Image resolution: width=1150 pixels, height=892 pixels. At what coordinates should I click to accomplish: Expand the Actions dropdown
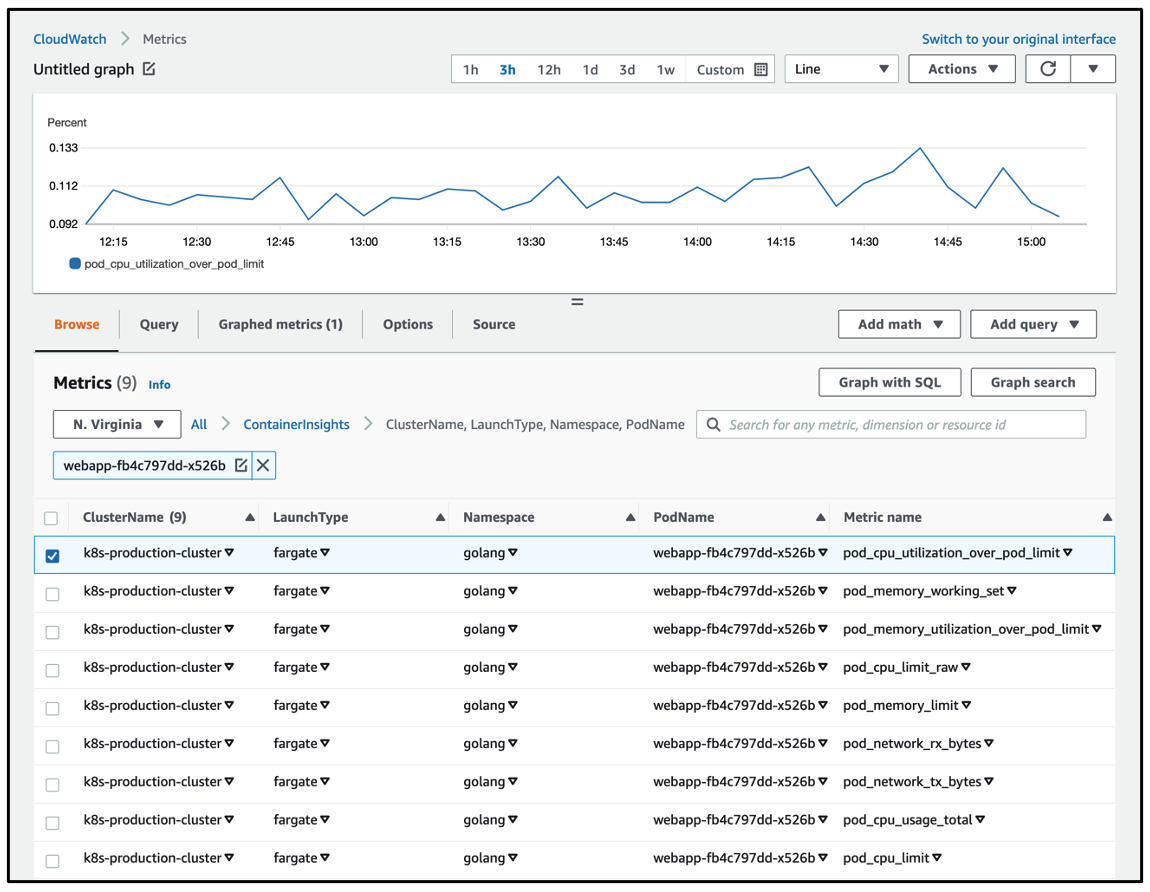coord(961,69)
